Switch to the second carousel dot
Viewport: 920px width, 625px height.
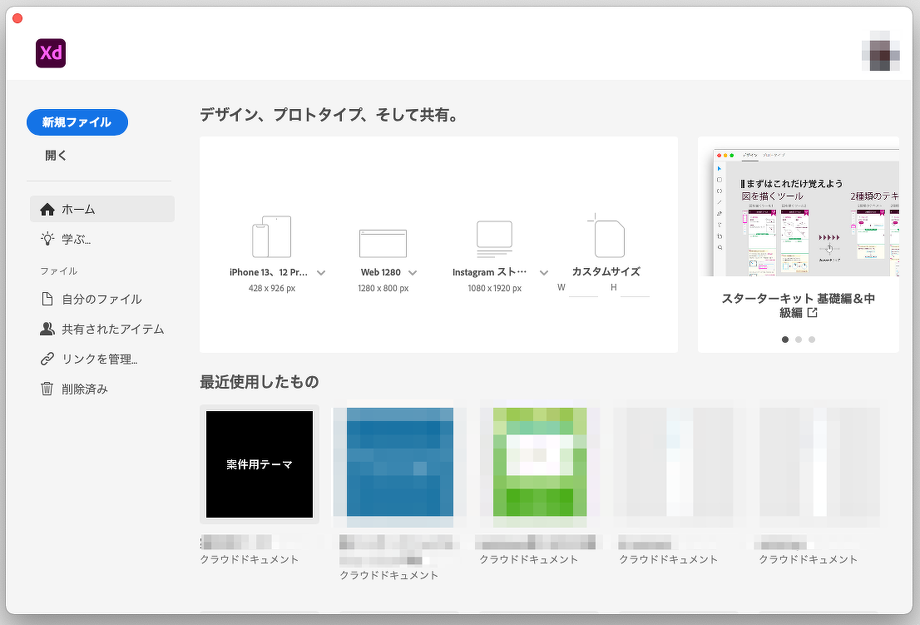(798, 340)
